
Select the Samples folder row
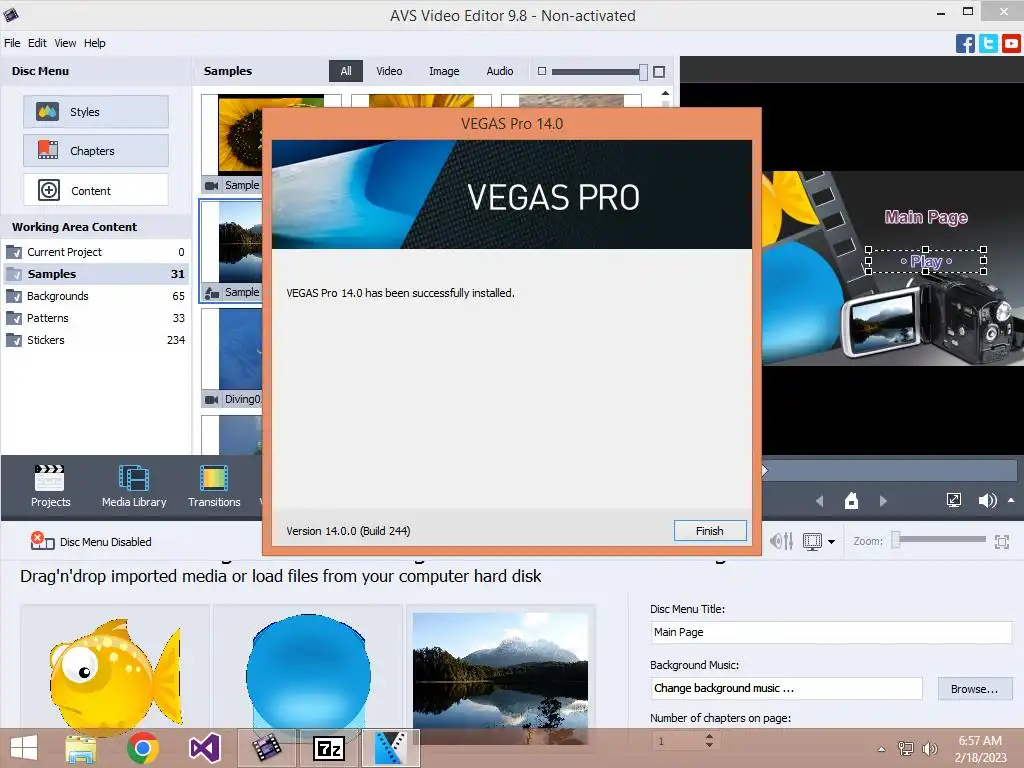pos(95,274)
